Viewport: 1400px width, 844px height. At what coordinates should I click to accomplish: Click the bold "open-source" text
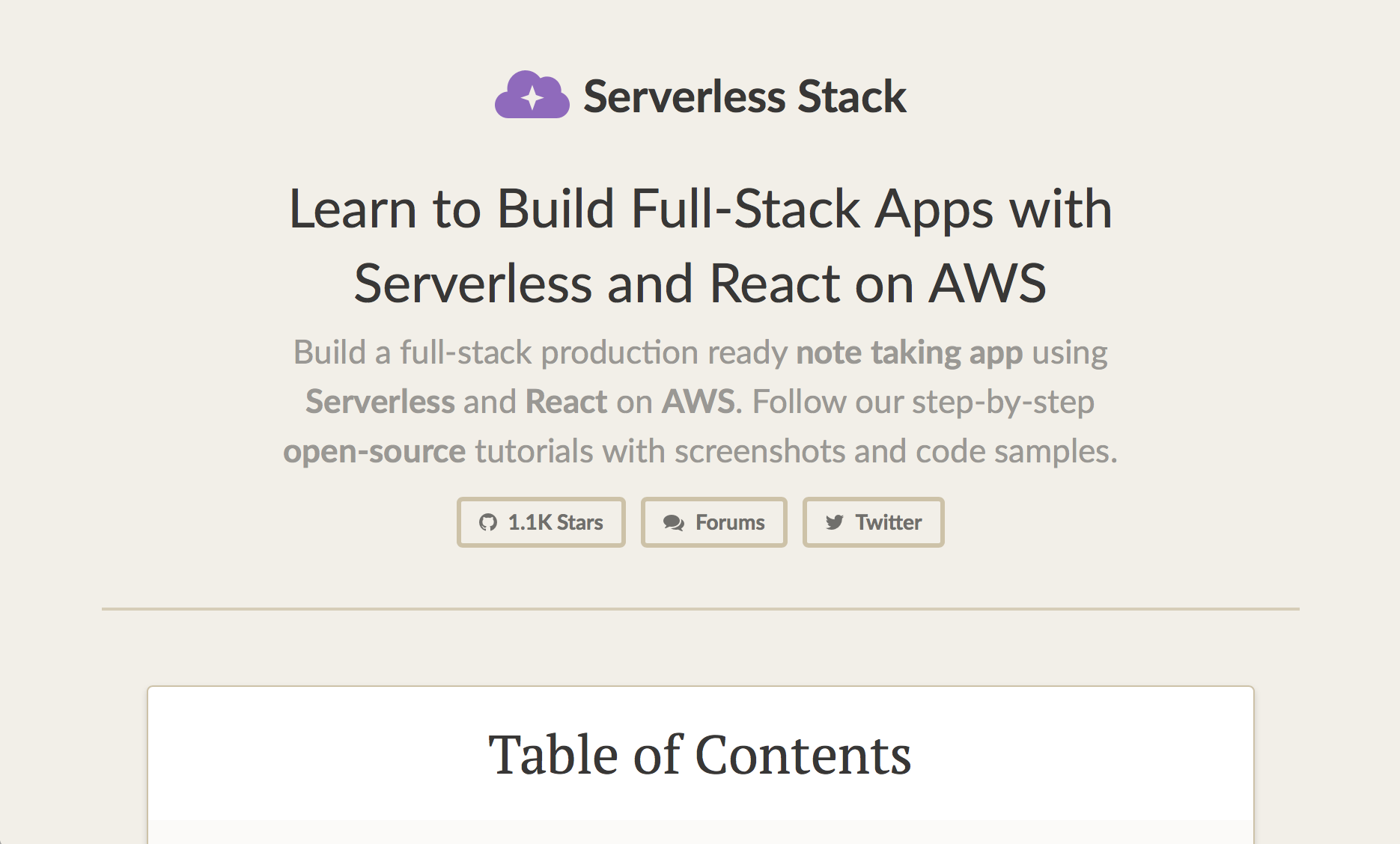pyautogui.click(x=374, y=451)
